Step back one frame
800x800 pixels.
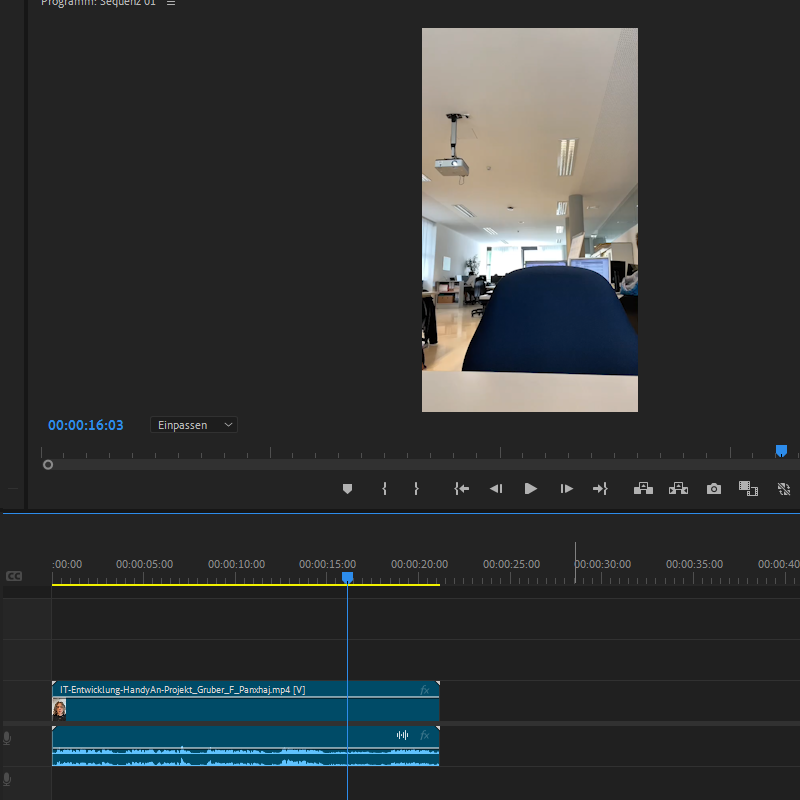point(496,489)
